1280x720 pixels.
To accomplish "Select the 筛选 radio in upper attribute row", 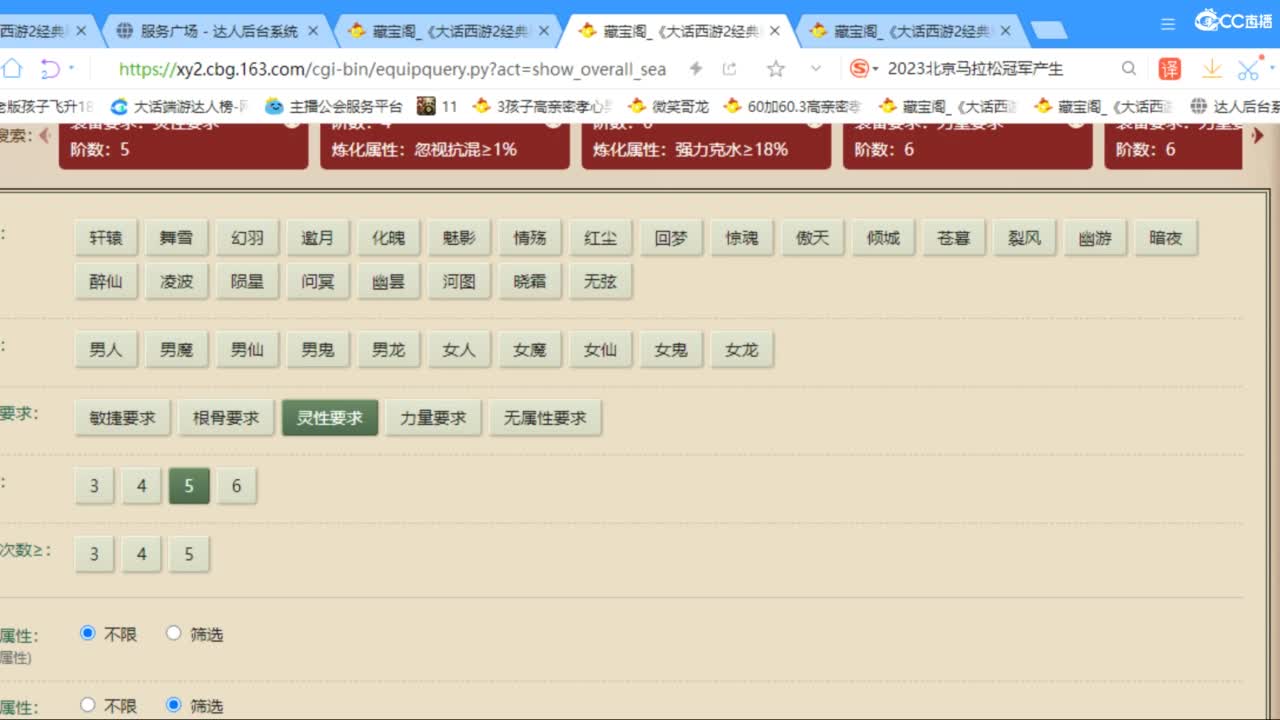I will click(x=174, y=633).
